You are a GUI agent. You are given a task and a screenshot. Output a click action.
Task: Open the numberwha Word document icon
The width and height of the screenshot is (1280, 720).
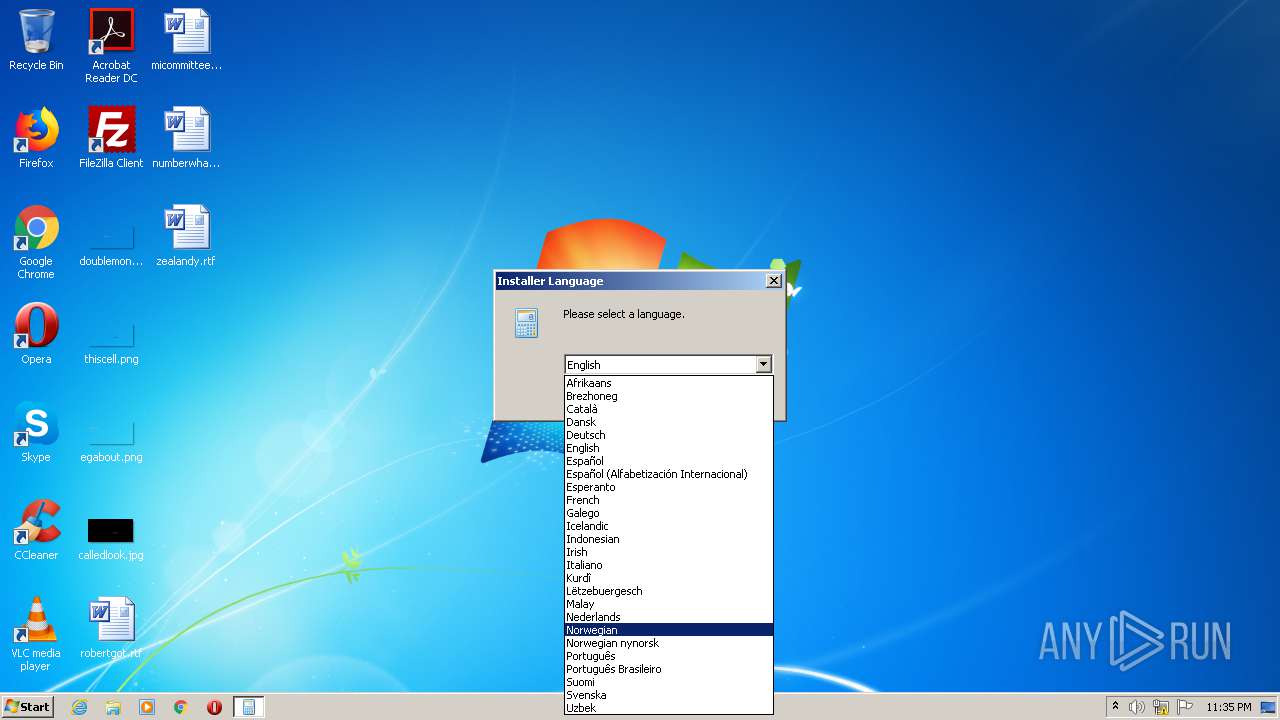tap(186, 138)
